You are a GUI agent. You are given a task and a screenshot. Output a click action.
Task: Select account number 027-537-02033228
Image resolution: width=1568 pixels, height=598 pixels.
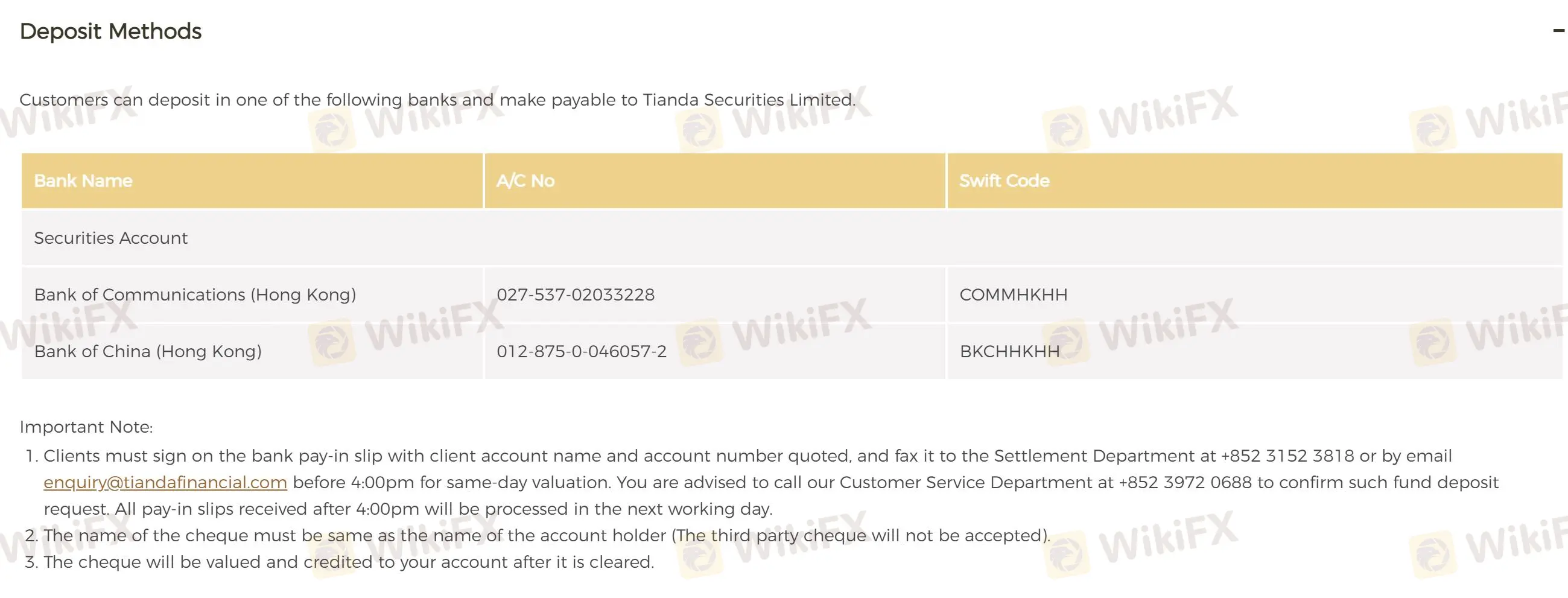click(x=575, y=294)
